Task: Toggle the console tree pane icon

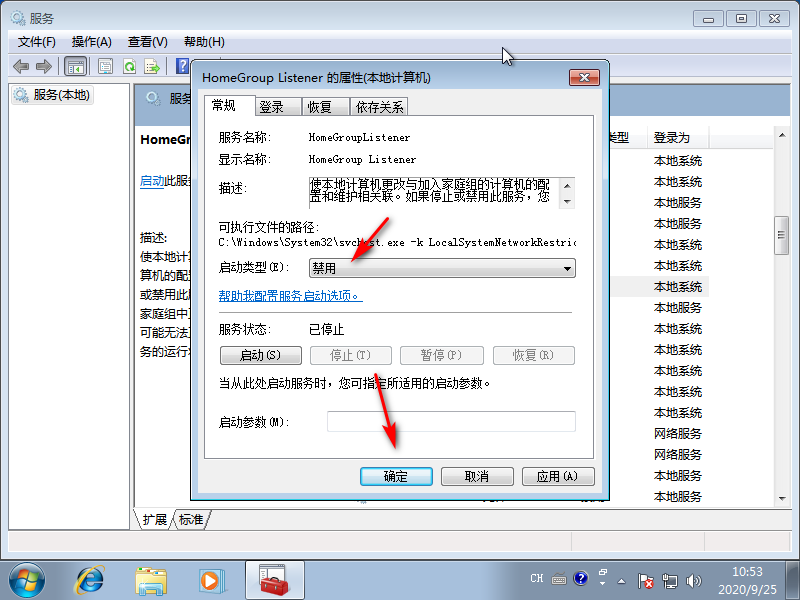Action: 75,66
